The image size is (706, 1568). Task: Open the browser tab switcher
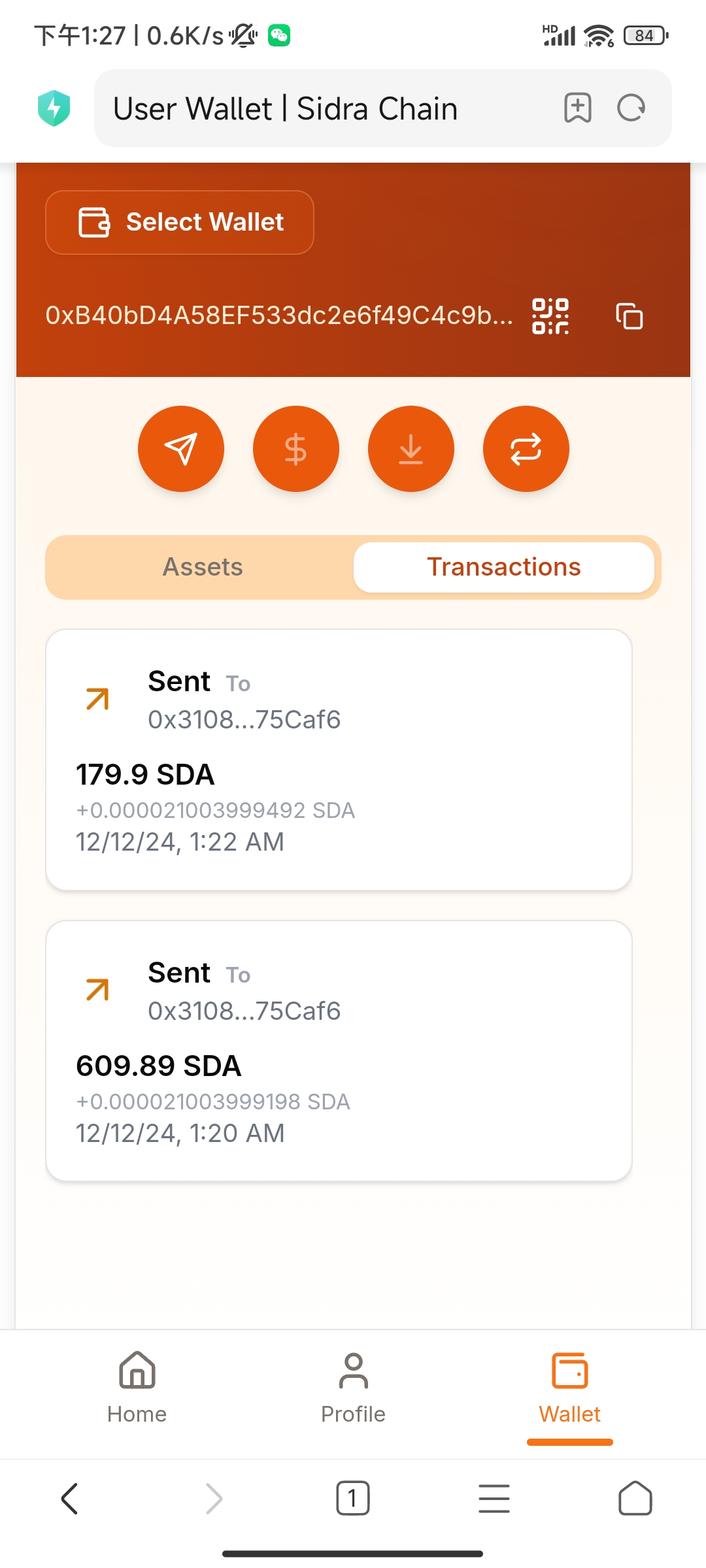pyautogui.click(x=353, y=1498)
